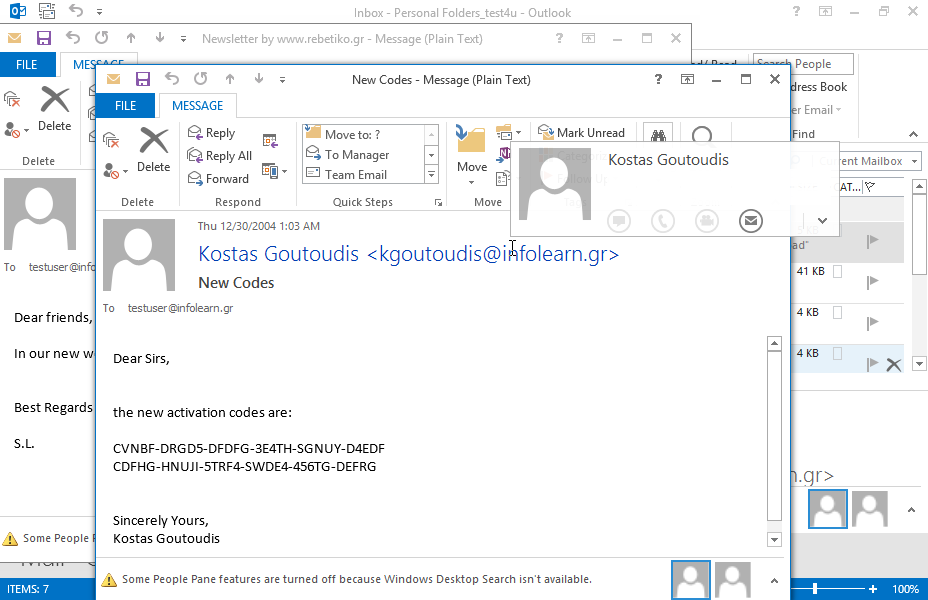Toggle category box on middle 4 KB message
Viewport: 928px width, 600px height.
click(x=837, y=312)
